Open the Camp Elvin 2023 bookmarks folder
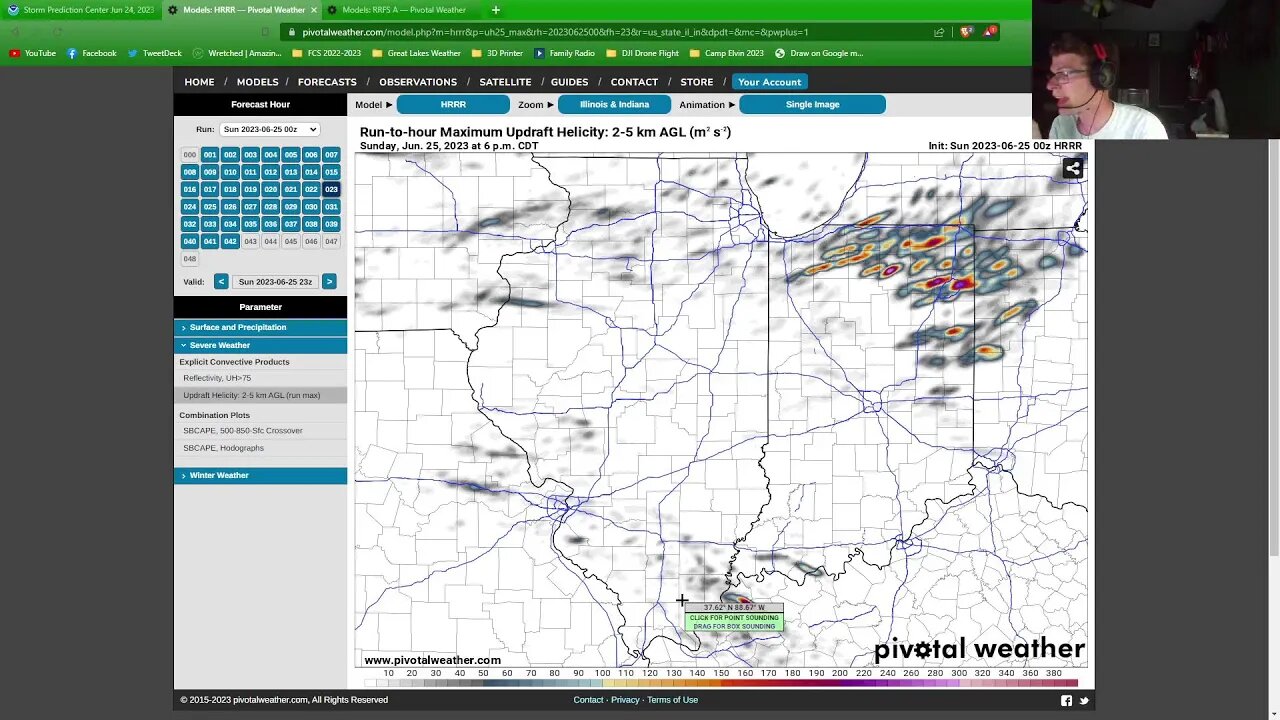This screenshot has width=1280, height=720. [726, 53]
